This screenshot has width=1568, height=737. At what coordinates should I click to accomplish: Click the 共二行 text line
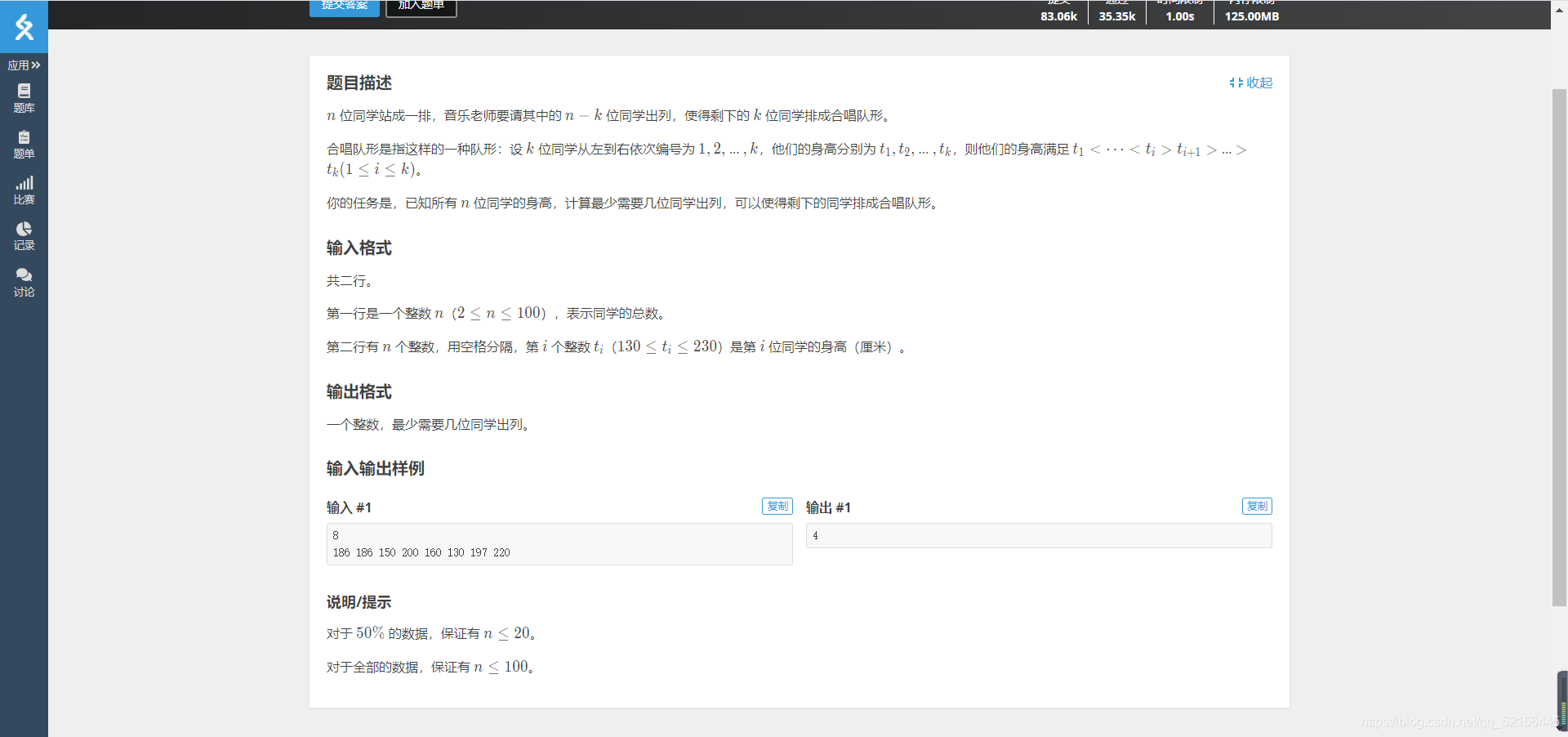point(350,281)
